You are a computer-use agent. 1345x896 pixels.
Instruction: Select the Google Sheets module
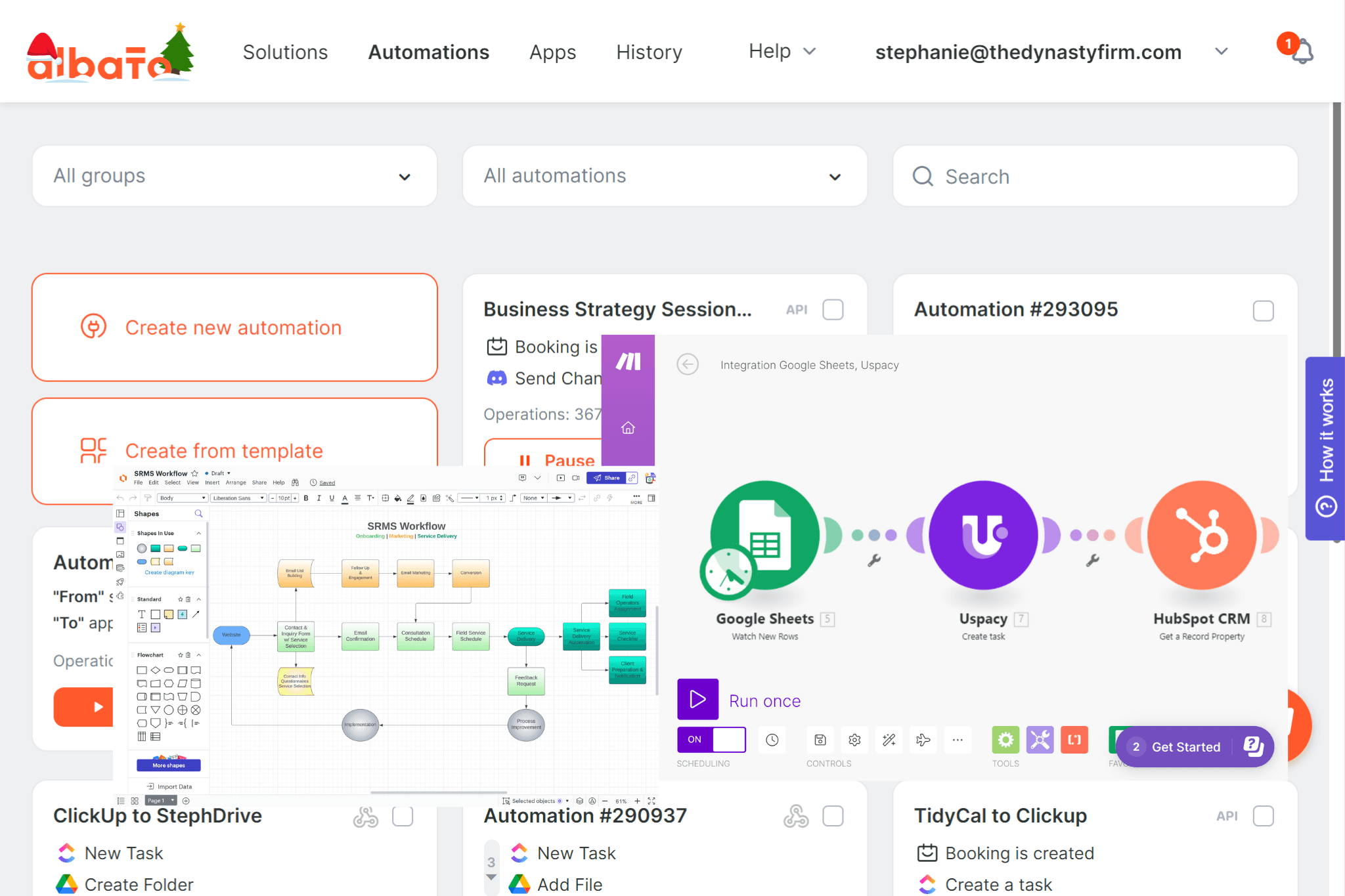(765, 536)
